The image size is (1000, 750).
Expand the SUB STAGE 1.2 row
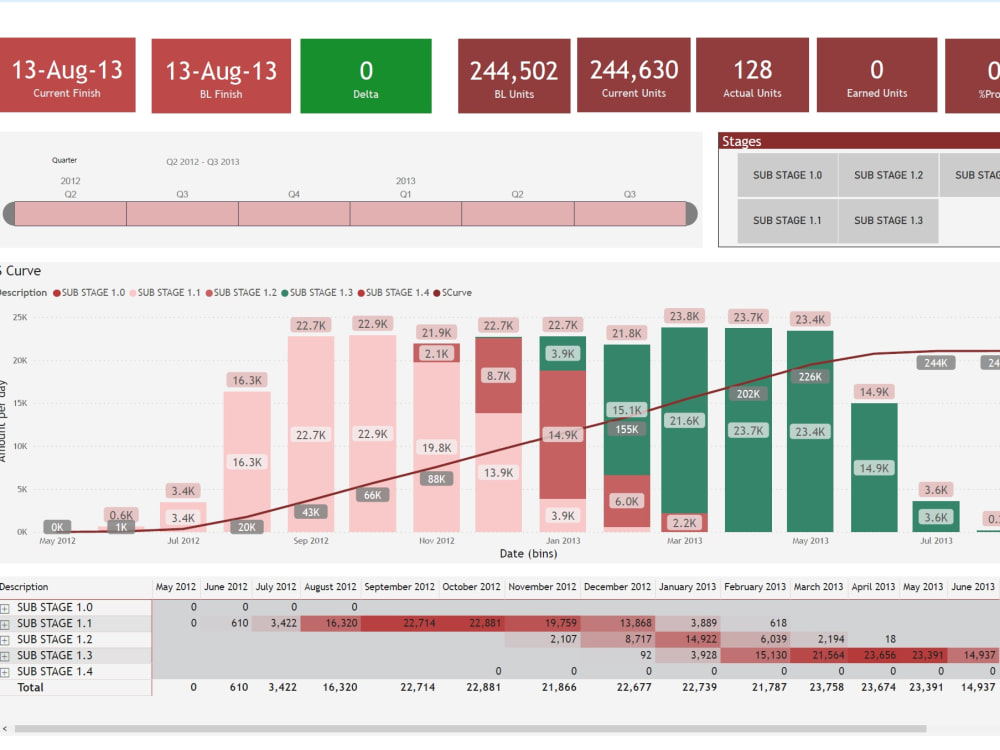point(4,640)
